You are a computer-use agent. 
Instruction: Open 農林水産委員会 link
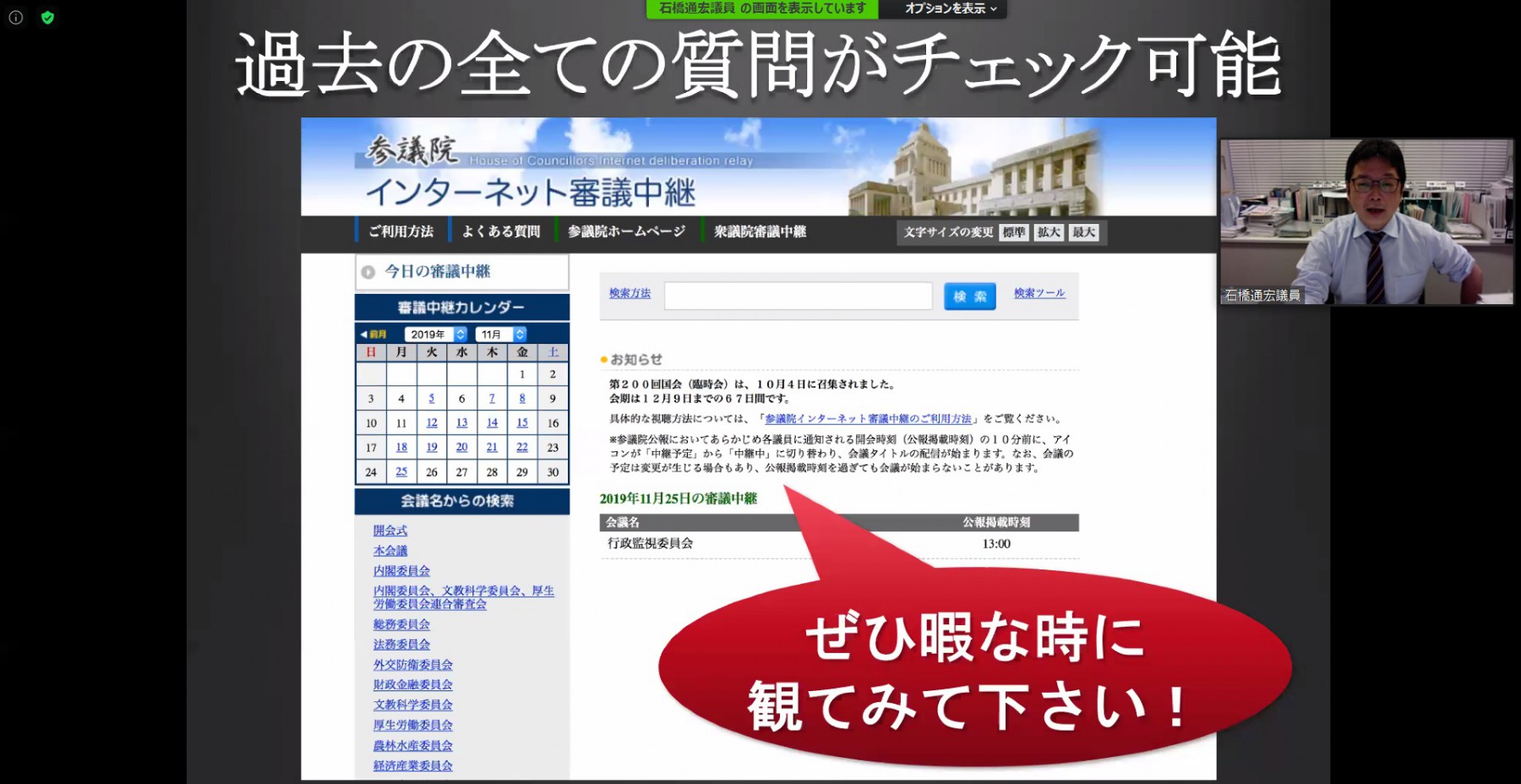413,746
